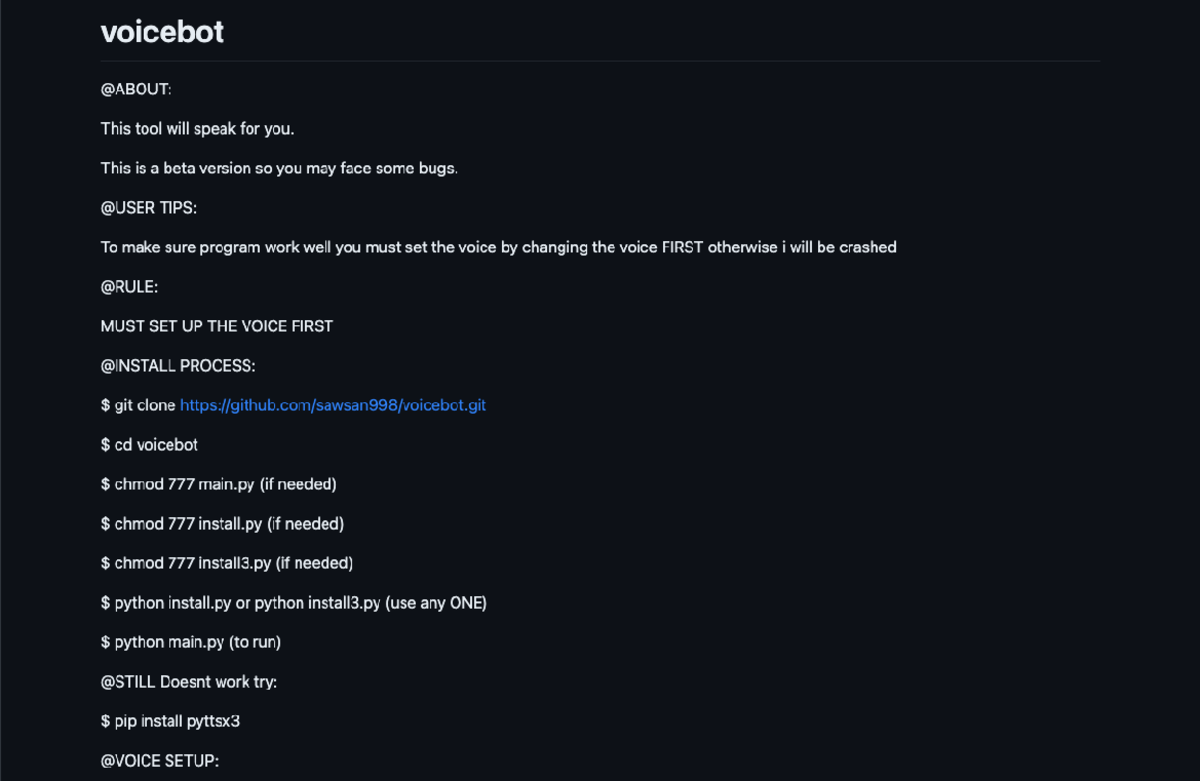Click the 'python main.py (to run)' line

191,642
